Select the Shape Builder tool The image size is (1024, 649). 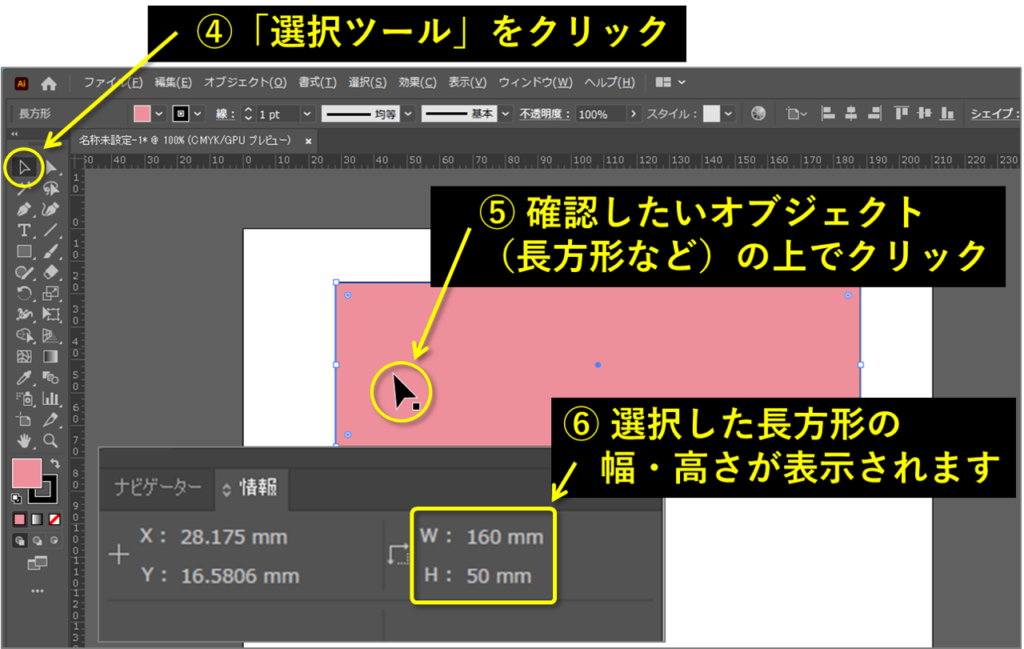(24, 336)
